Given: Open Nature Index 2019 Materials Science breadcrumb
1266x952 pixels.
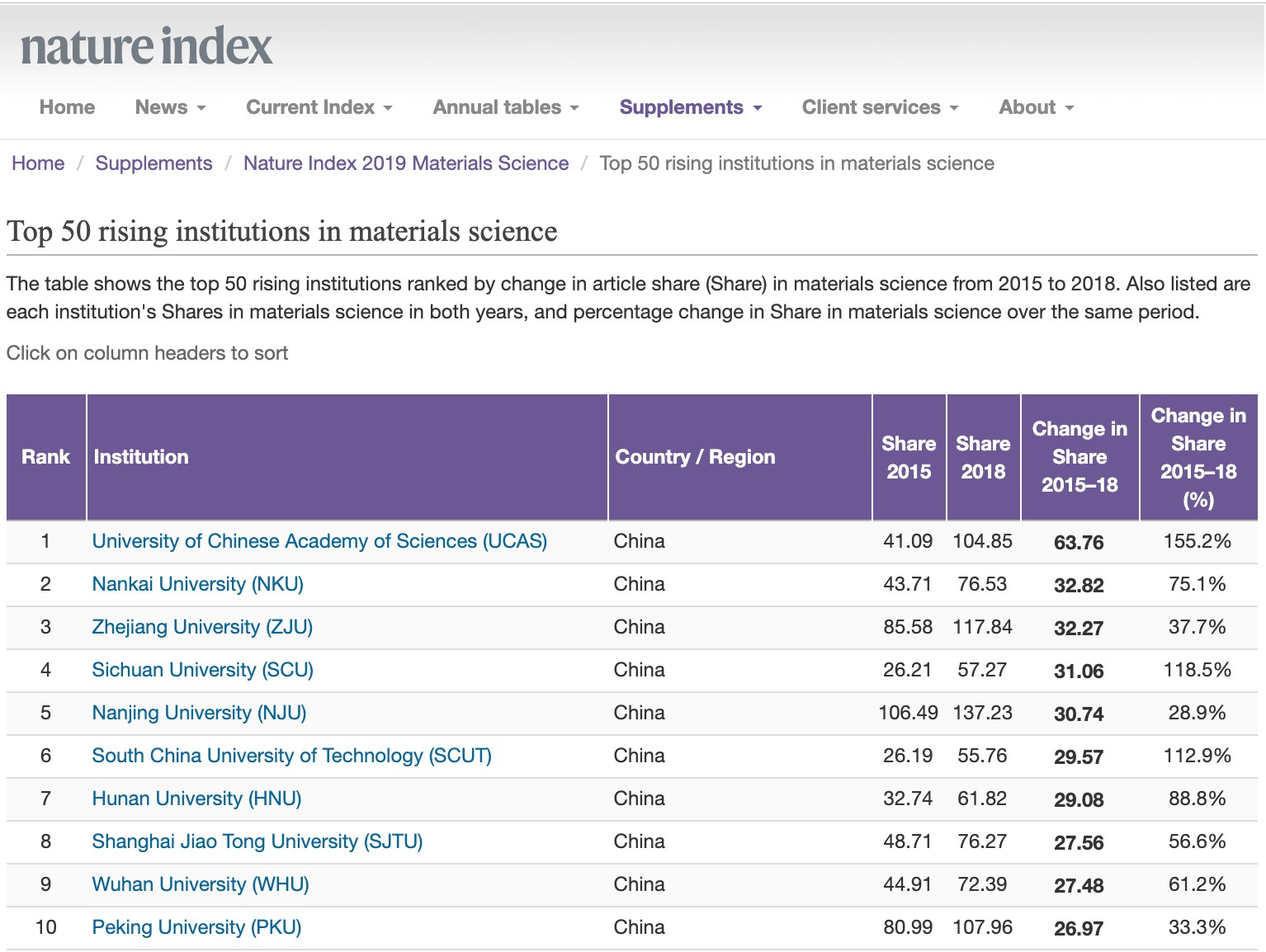Looking at the screenshot, I should tap(406, 163).
